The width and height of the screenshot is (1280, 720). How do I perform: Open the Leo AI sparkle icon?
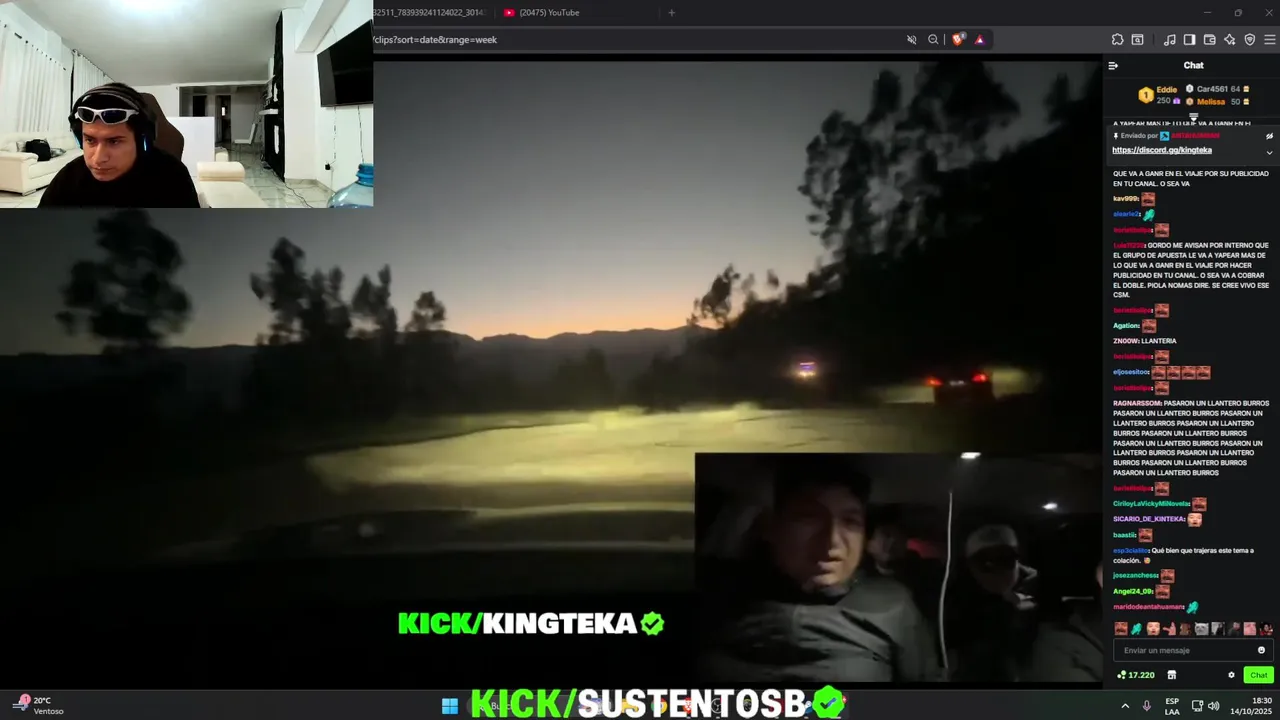click(x=1229, y=40)
